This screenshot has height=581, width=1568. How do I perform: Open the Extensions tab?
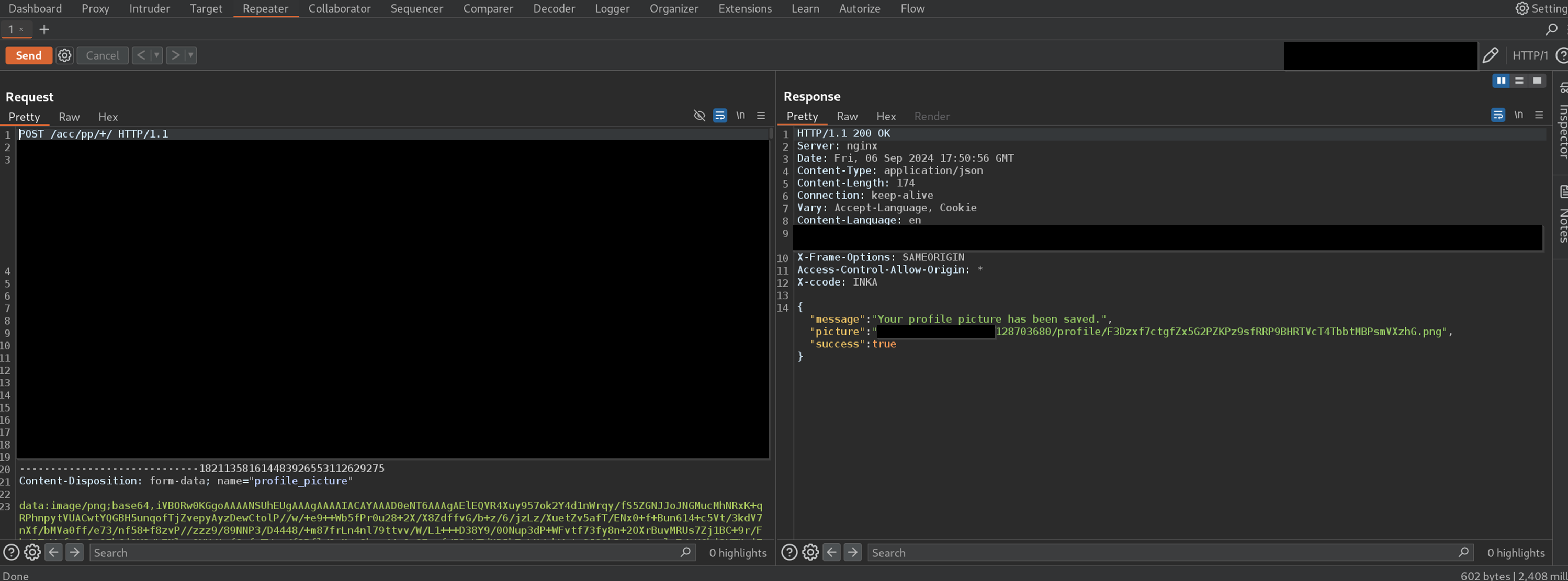[x=744, y=8]
